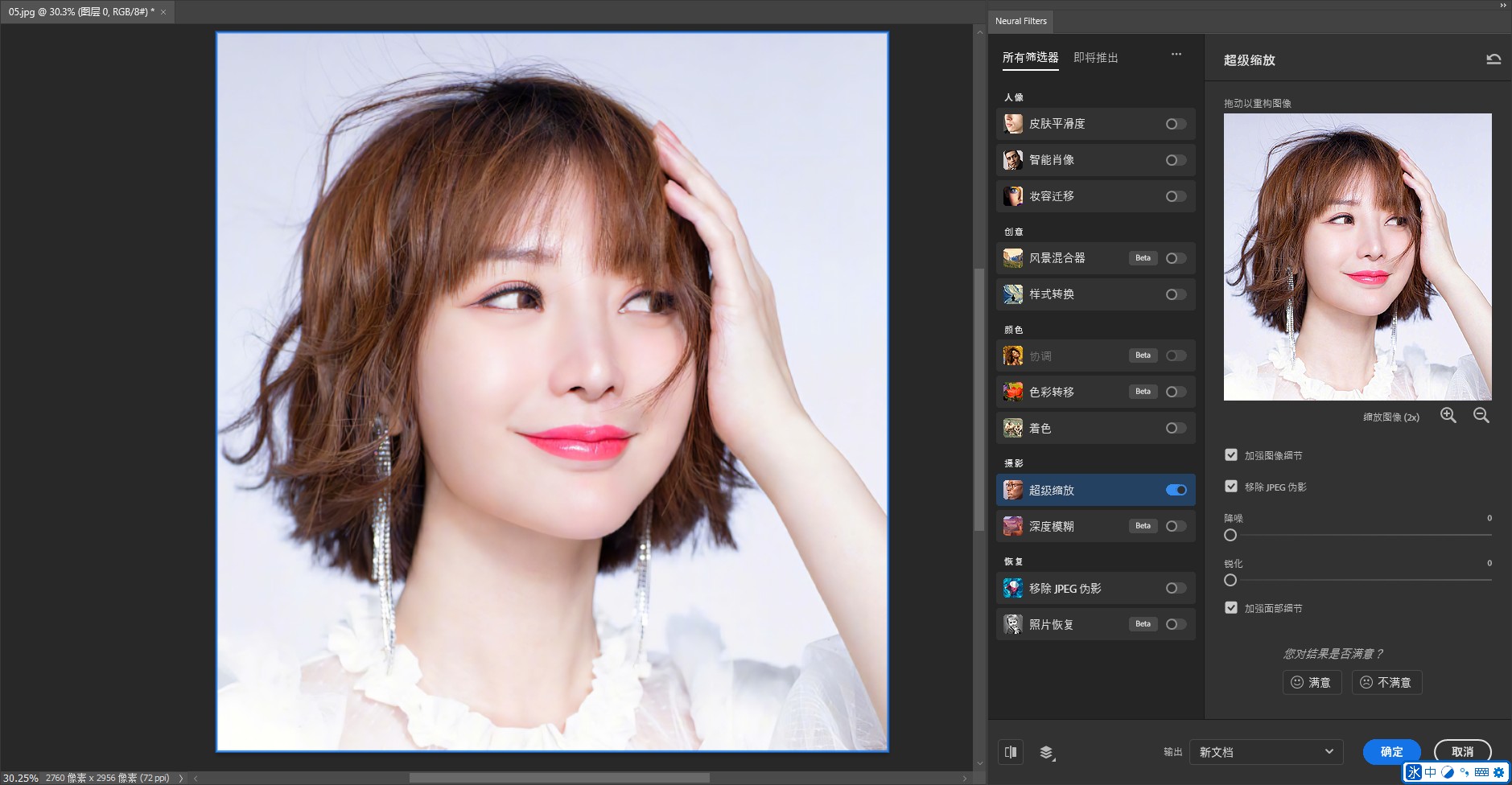Open the three-dot more options menu
This screenshot has height=785, width=1512.
(1176, 55)
